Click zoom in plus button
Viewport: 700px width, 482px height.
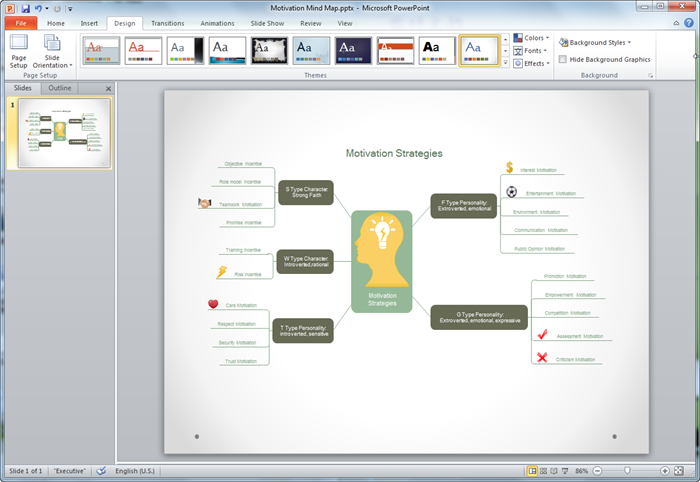click(665, 470)
